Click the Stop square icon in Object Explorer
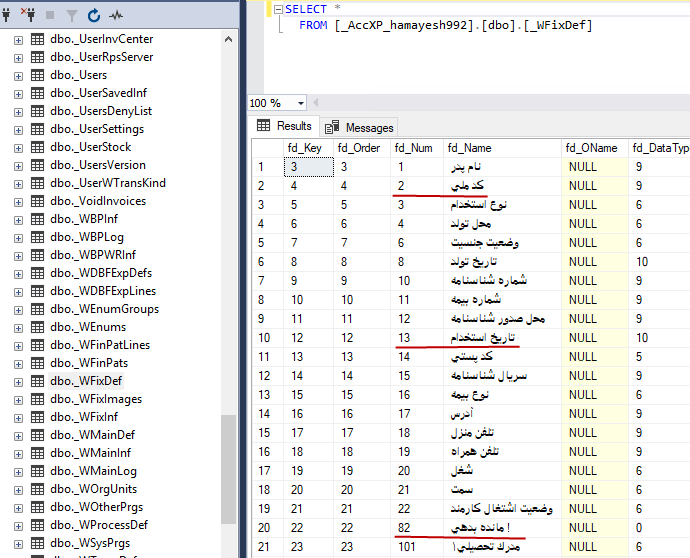This screenshot has width=690, height=558. [50, 15]
